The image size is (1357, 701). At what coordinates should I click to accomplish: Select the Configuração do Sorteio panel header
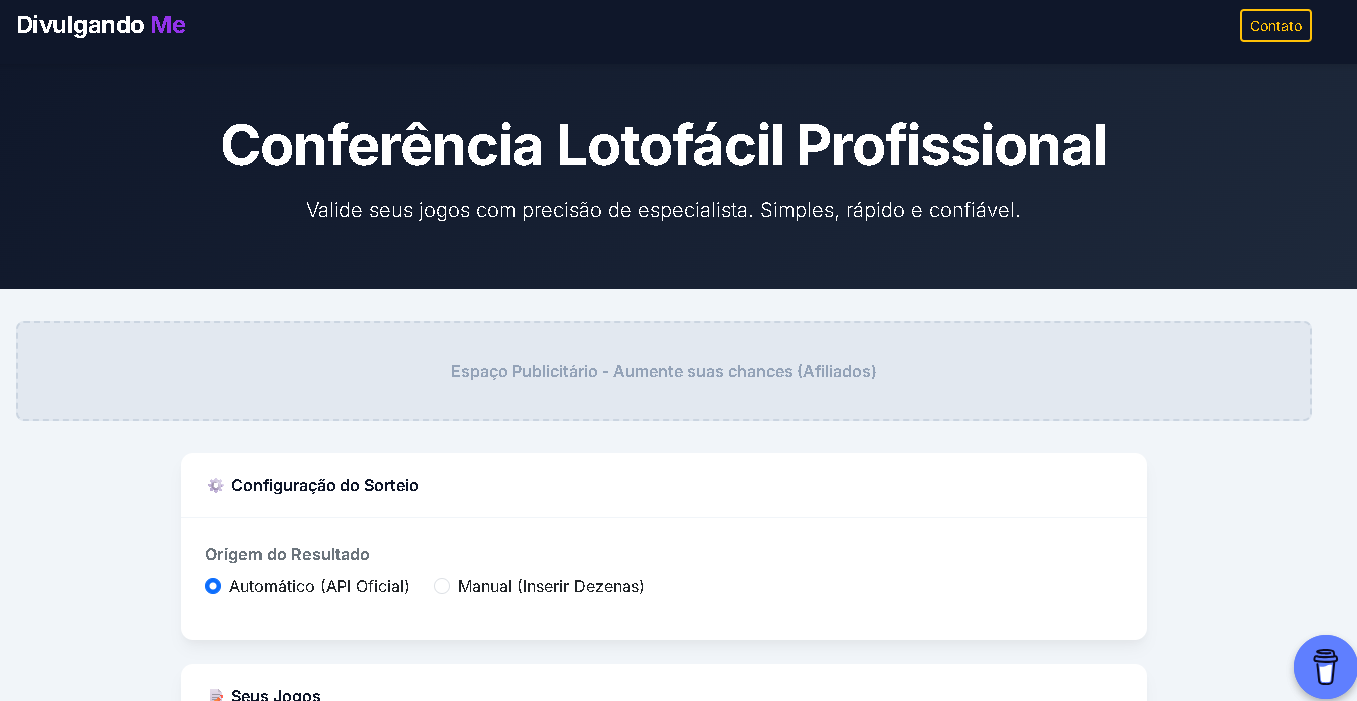325,485
